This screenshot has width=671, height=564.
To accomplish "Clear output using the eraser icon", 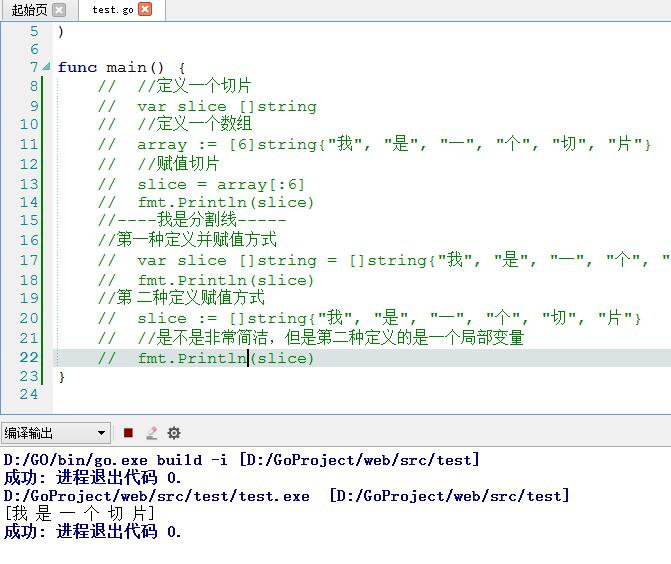I will click(x=151, y=433).
